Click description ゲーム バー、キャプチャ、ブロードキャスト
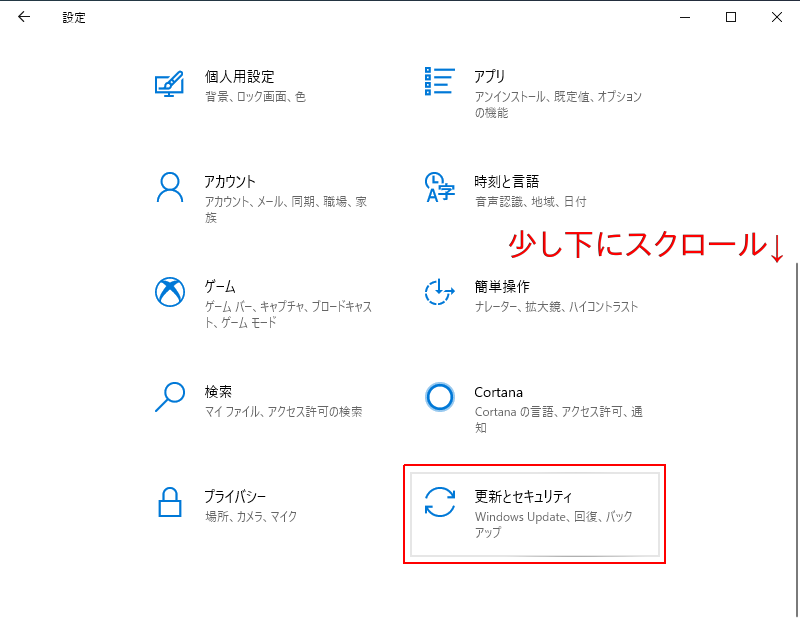The image size is (800, 633). coord(288,315)
